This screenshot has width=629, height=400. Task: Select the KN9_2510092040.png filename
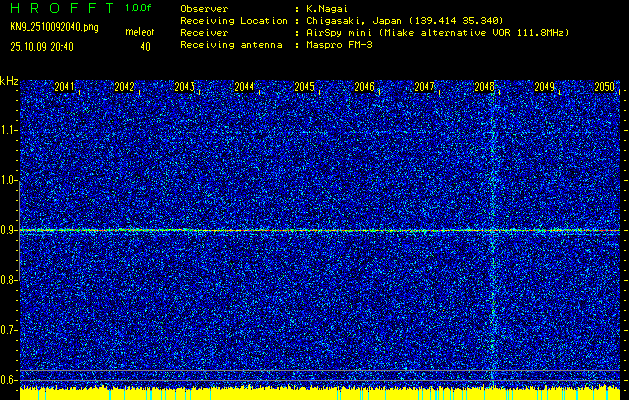click(x=55, y=26)
